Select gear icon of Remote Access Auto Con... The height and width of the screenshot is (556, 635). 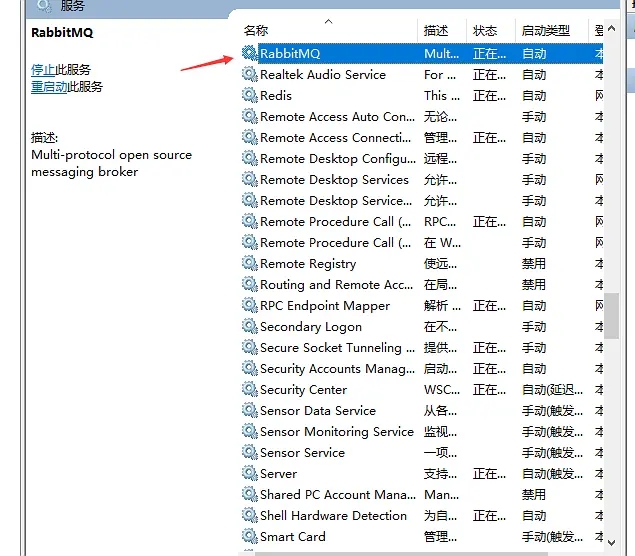(249, 117)
